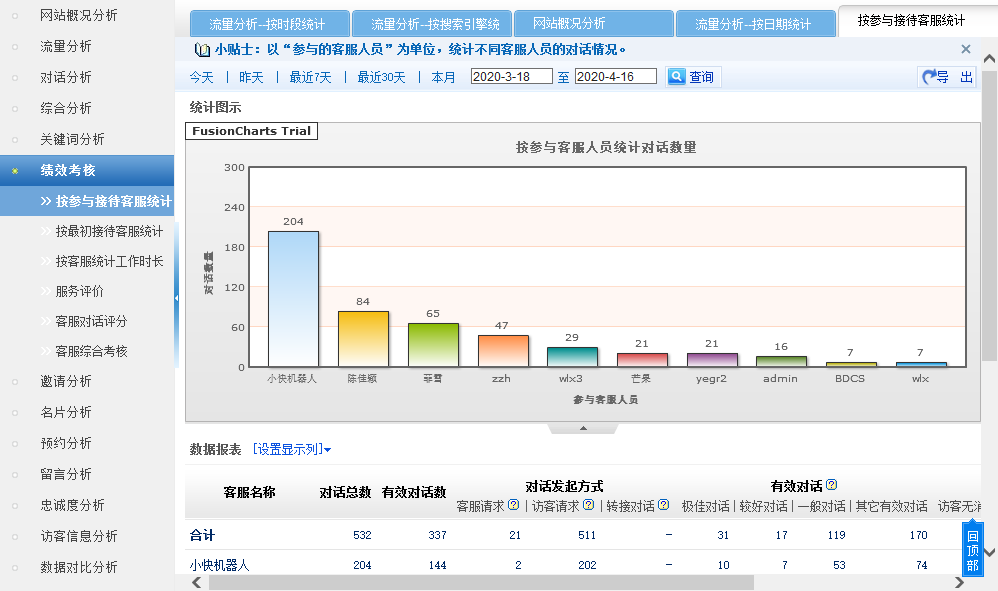Click the start date field 2020-3-18
Image resolution: width=998 pixels, height=591 pixels.
tap(511, 77)
